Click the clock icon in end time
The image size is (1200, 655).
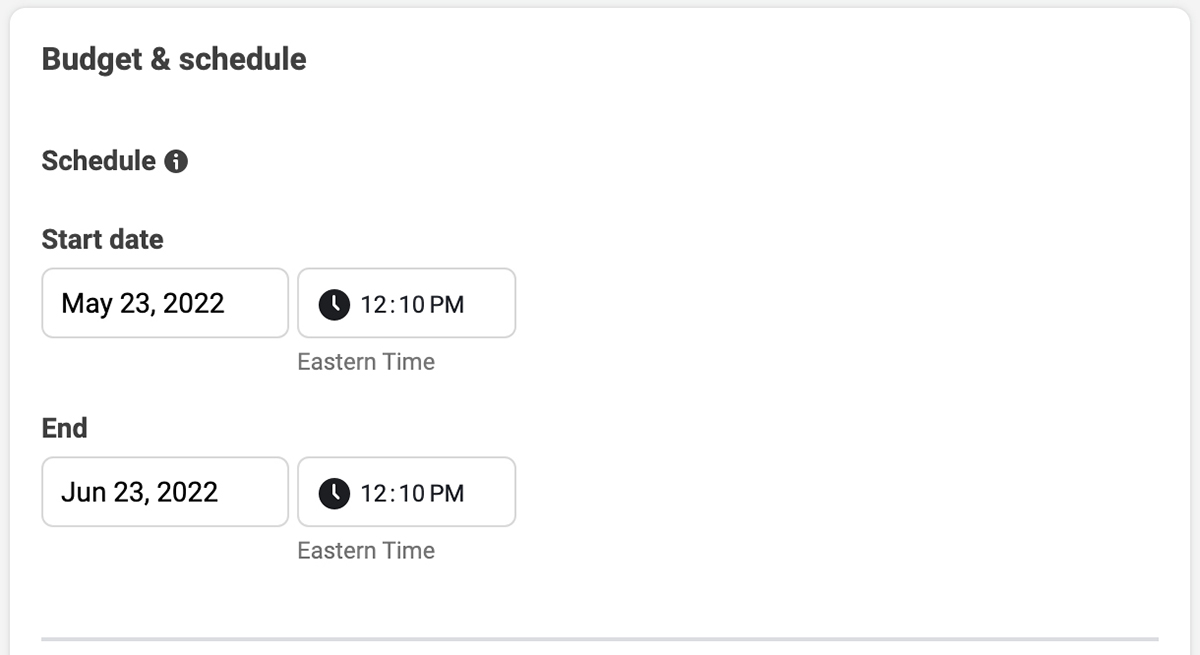(x=334, y=493)
